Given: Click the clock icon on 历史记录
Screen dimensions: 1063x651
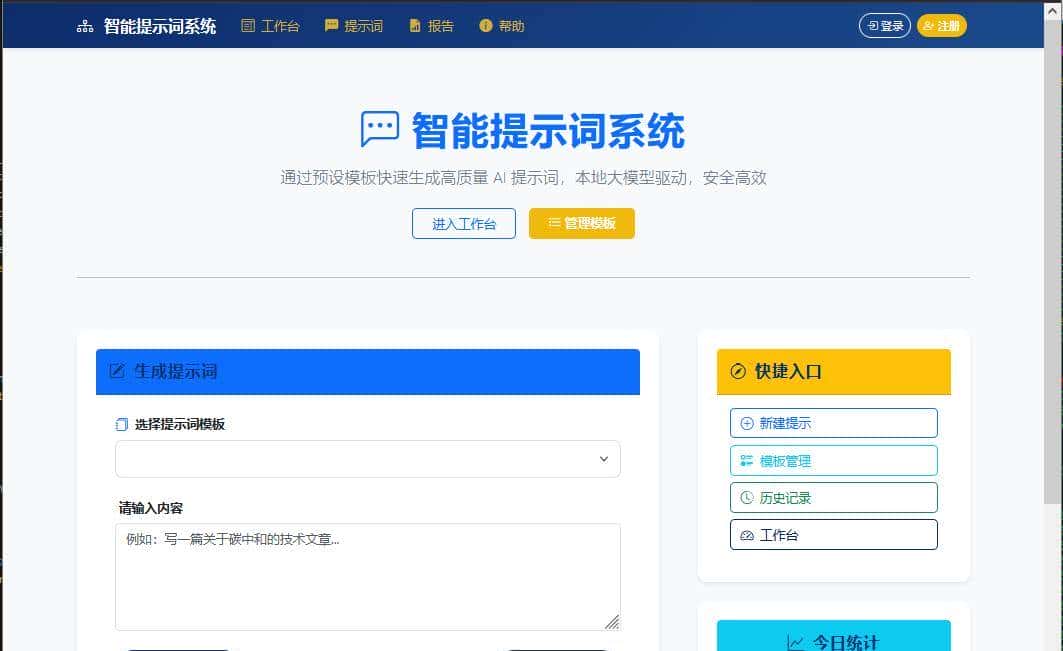Looking at the screenshot, I should pyautogui.click(x=748, y=497).
